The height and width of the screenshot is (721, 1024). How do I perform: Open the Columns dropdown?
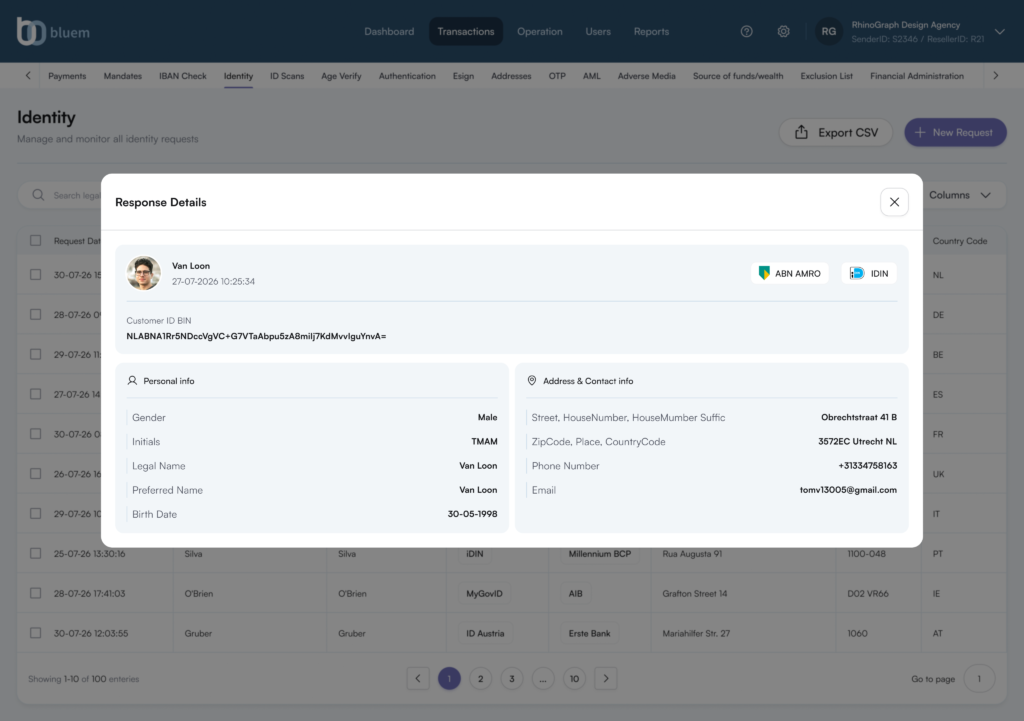pos(960,195)
